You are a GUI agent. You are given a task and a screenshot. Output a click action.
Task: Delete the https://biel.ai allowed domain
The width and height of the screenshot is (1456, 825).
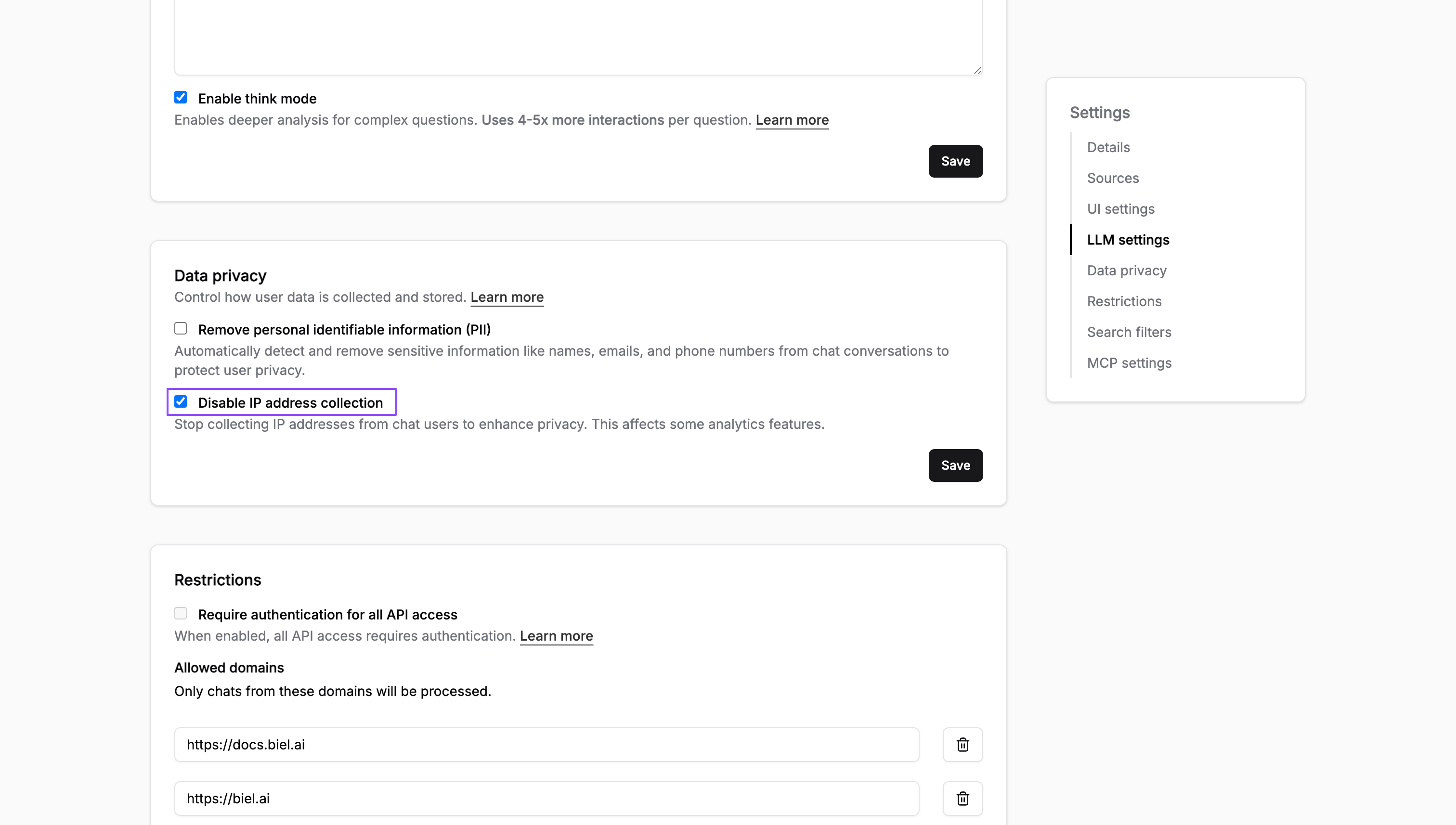(x=962, y=798)
